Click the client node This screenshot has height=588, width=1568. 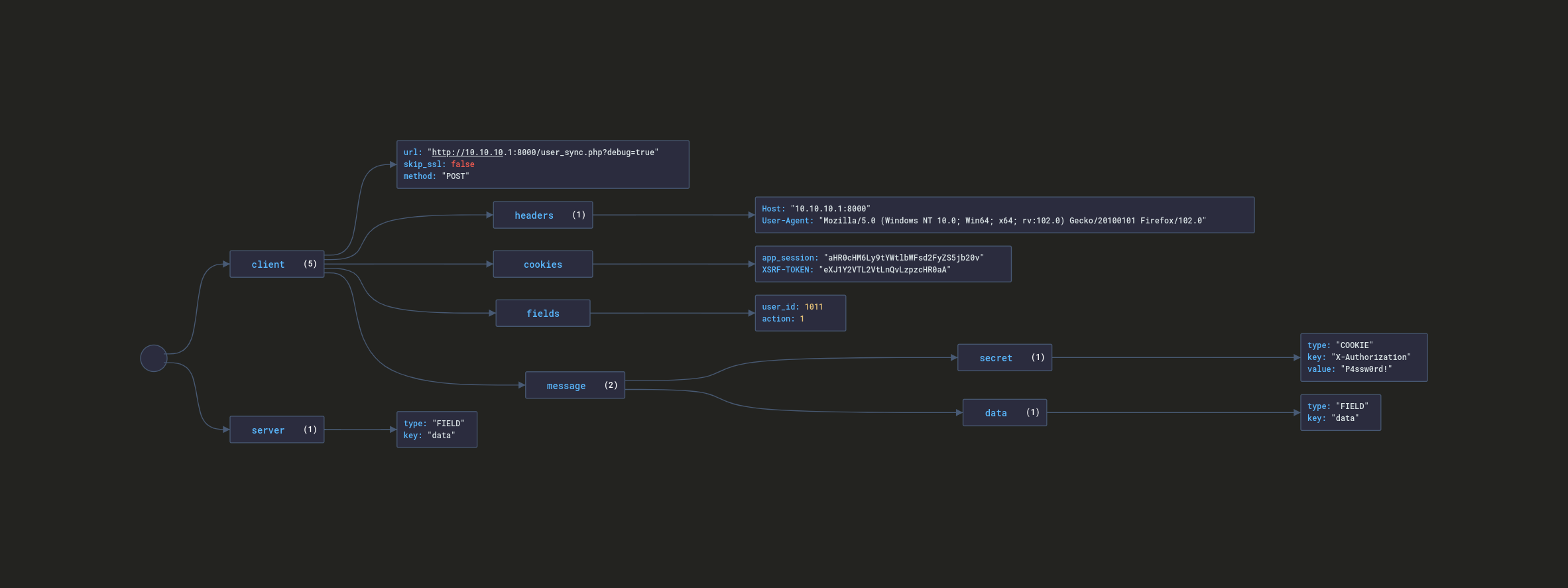coord(277,264)
